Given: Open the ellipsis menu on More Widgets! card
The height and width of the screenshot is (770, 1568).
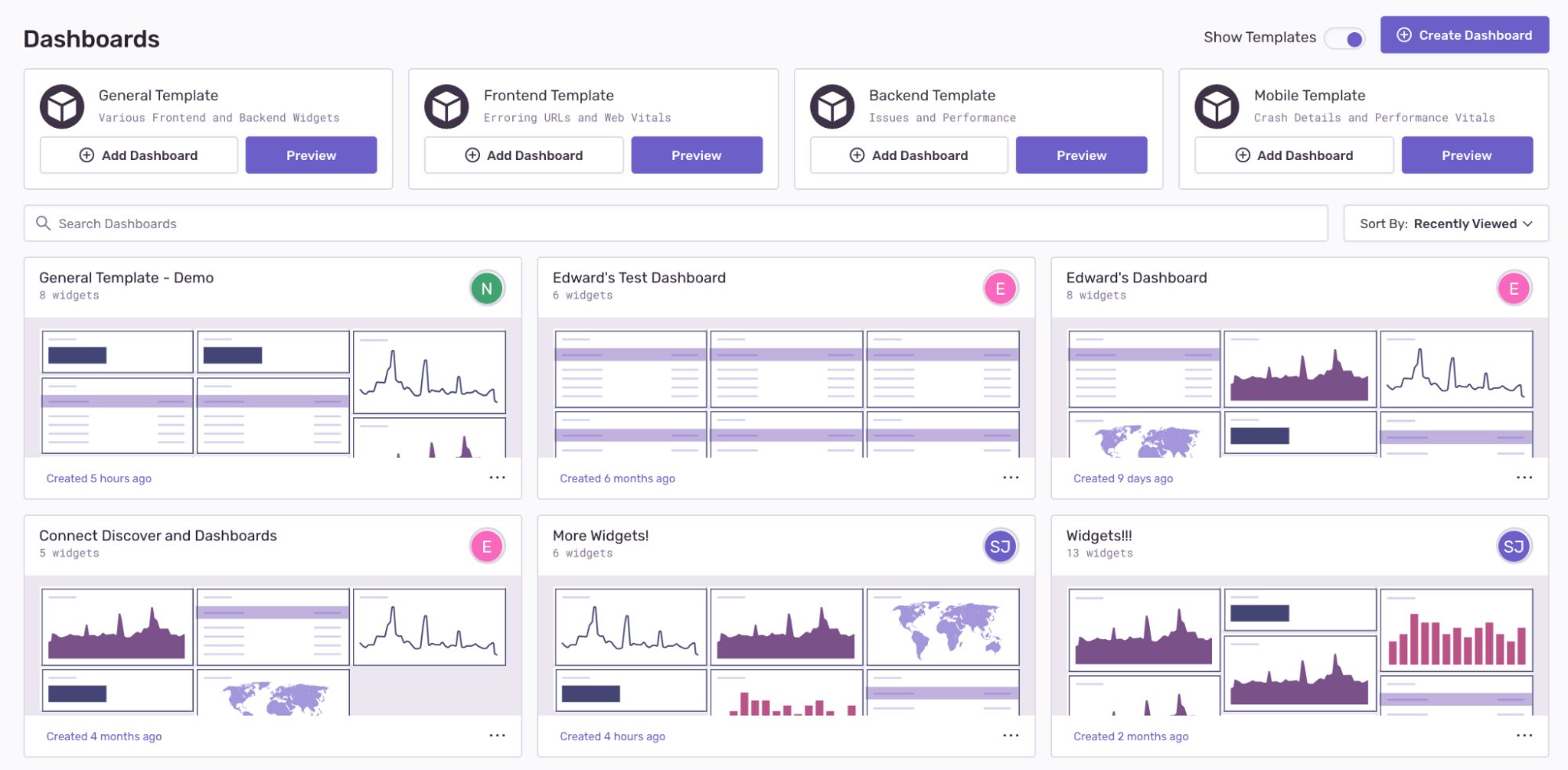Looking at the screenshot, I should tap(1011, 735).
